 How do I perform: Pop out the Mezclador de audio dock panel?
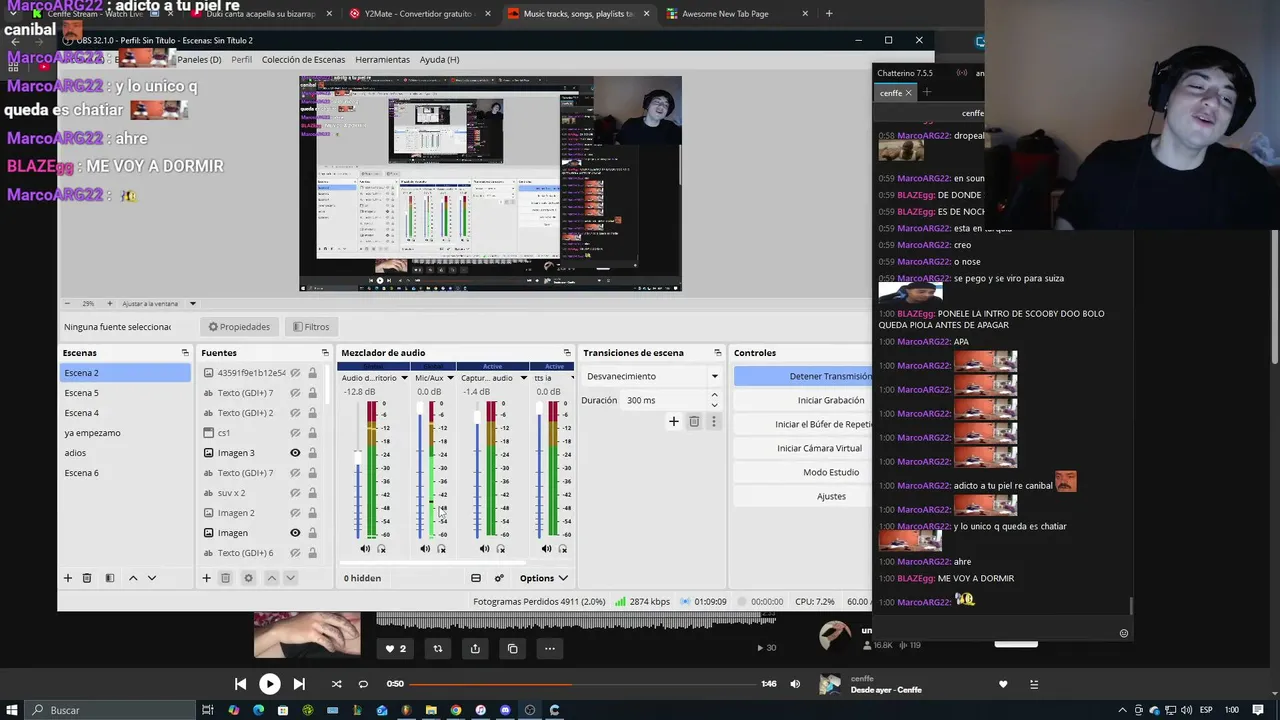[x=567, y=353]
